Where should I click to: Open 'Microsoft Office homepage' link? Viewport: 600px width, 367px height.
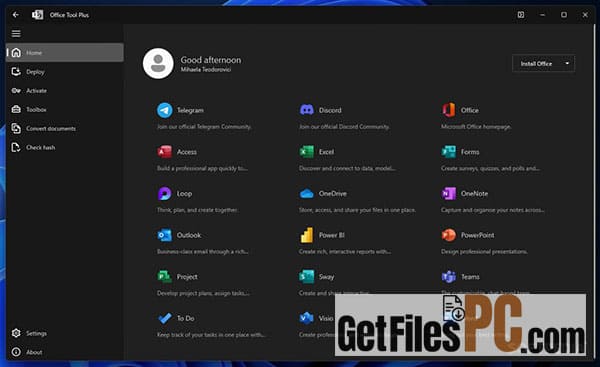tap(476, 127)
